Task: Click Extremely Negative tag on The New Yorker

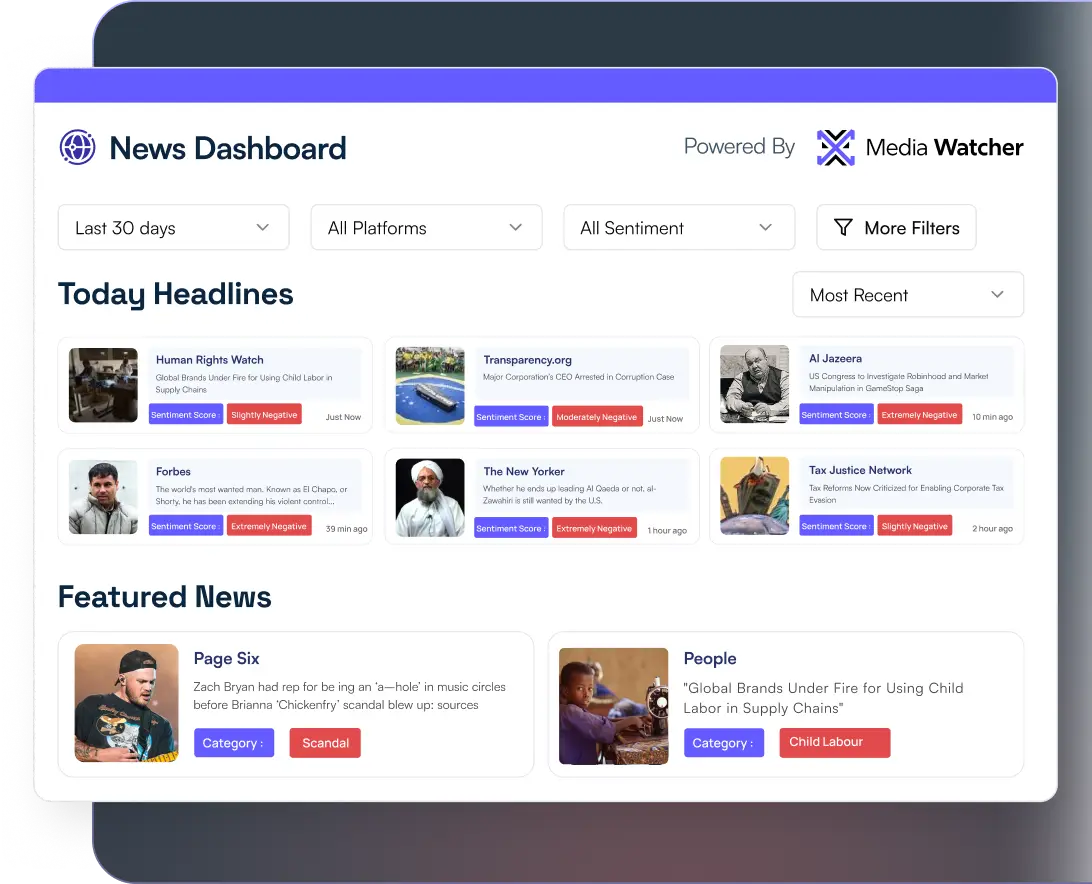Action: click(594, 528)
